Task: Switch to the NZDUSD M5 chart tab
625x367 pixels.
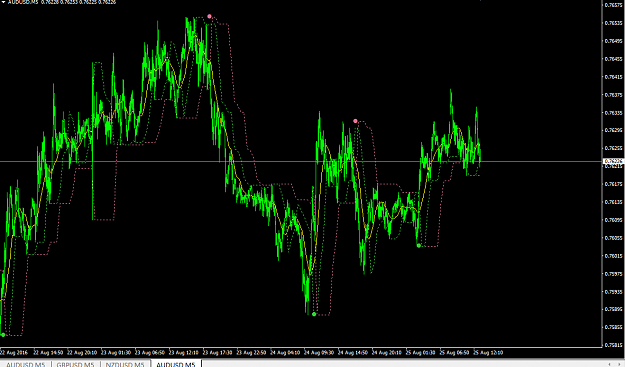Action: 125,364
